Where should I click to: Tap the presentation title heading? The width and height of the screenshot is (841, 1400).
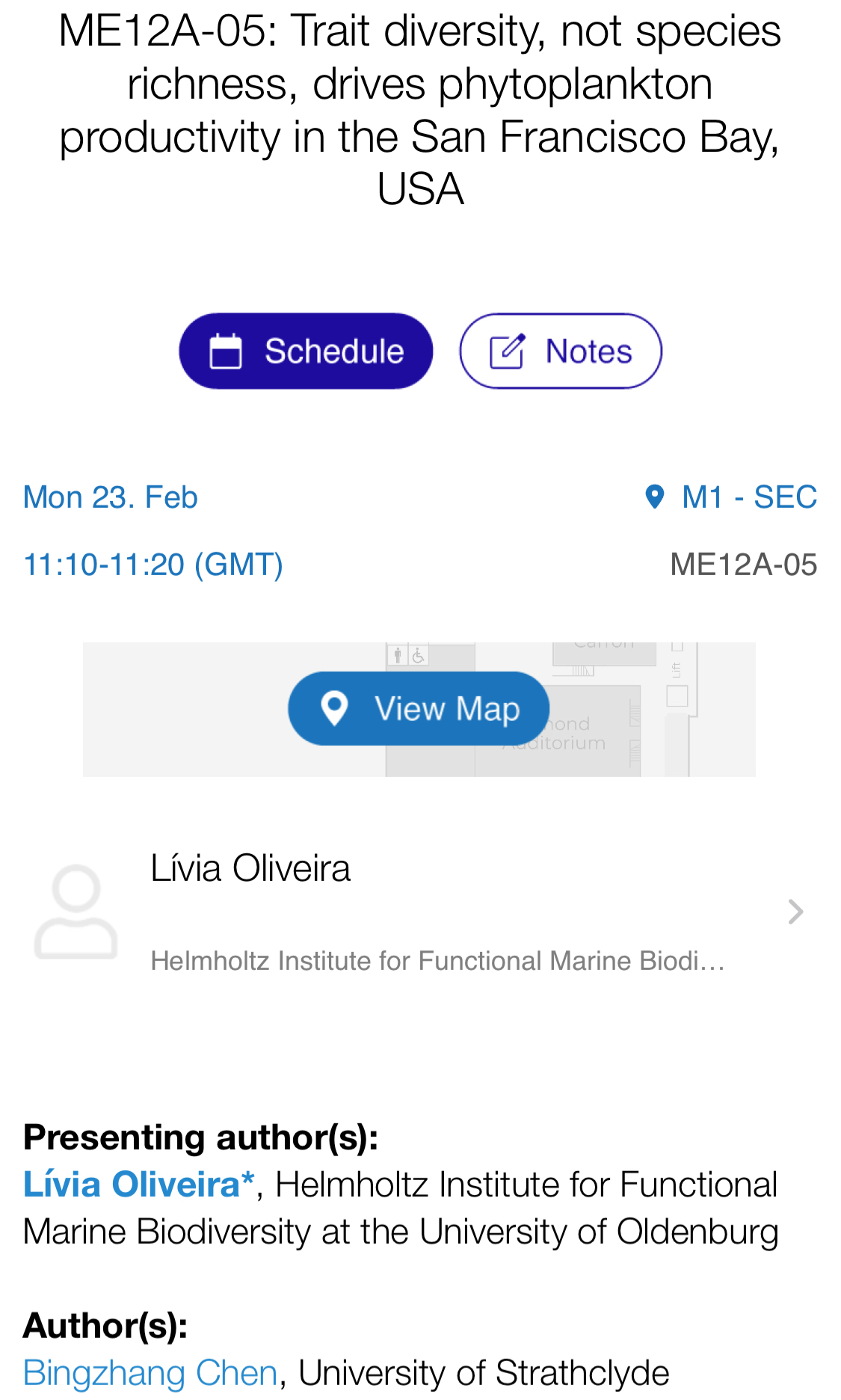click(x=420, y=109)
